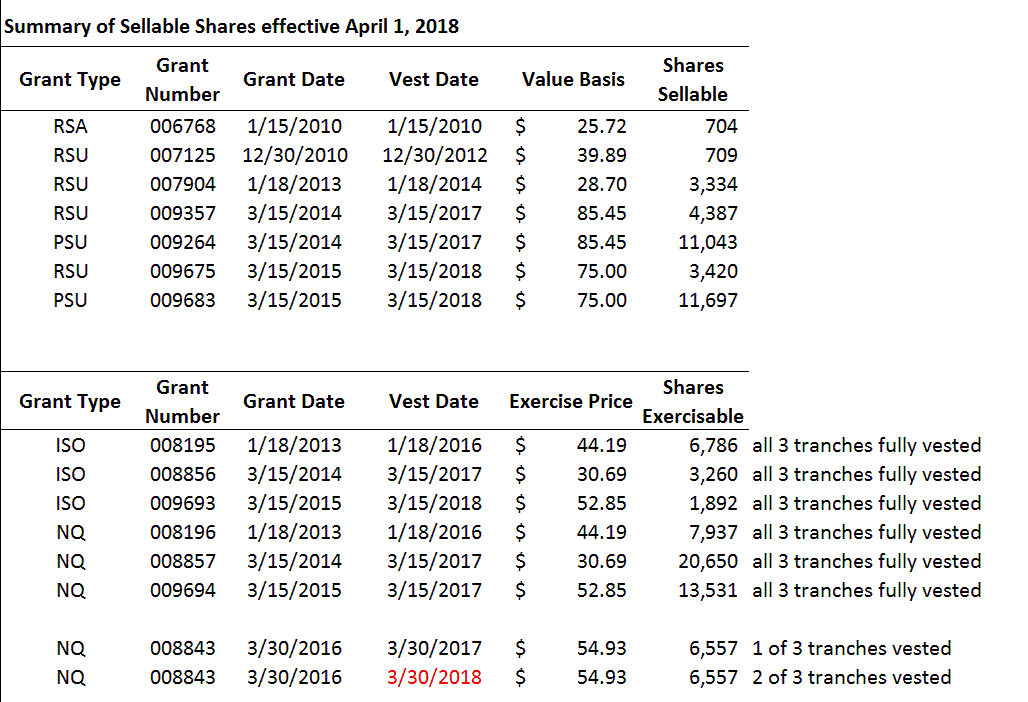Select grant number 008195 cell
This screenshot has width=1028, height=702.
tap(182, 445)
